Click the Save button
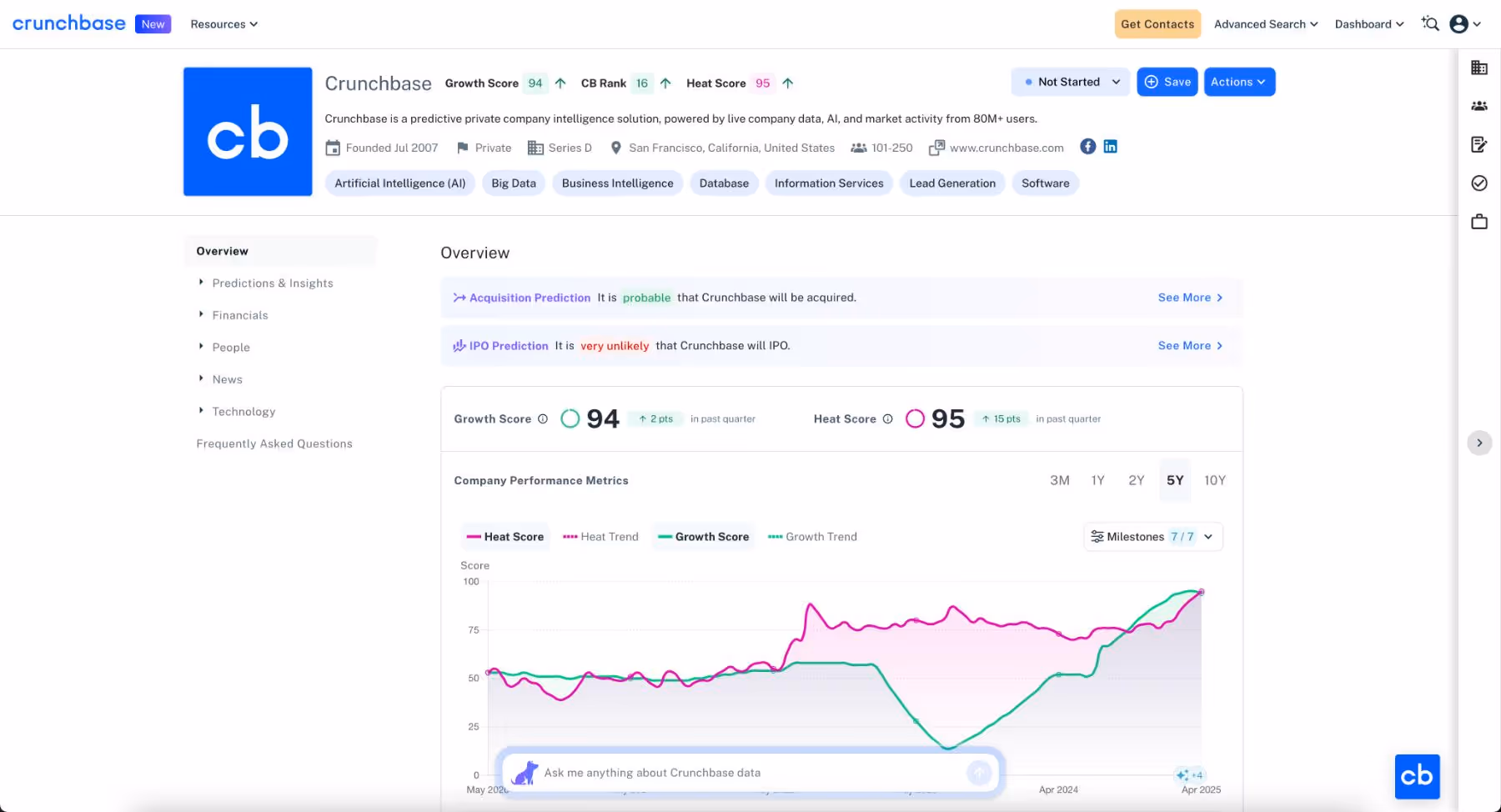The height and width of the screenshot is (812, 1501). click(x=1167, y=82)
